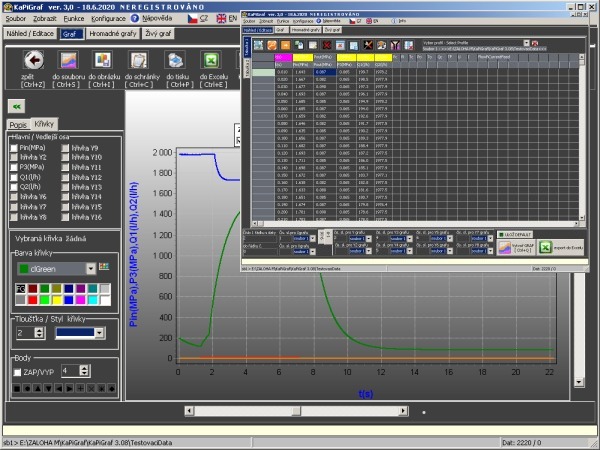This screenshot has height=450, width=600.
Task: Collapse side panel with green double-arrow button
Action: [17, 105]
